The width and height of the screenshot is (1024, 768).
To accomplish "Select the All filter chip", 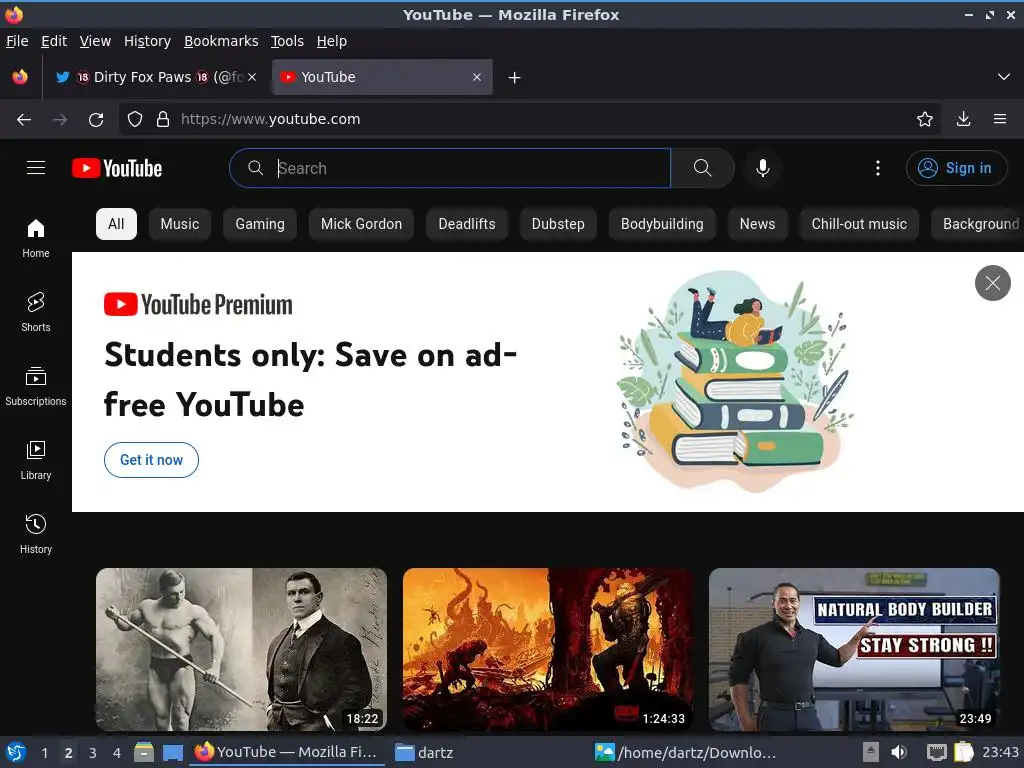I will pyautogui.click(x=116, y=224).
